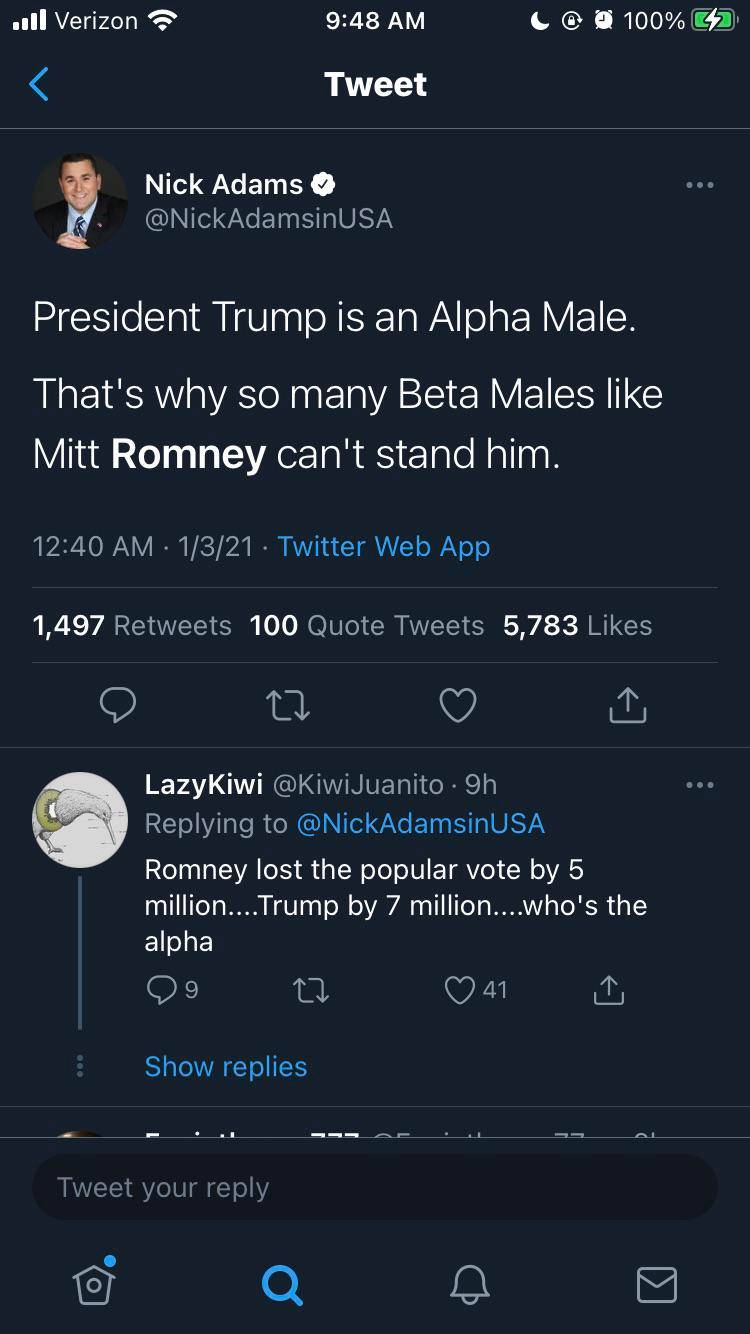Open Nick Adams profile picture
This screenshot has height=1334, width=750.
click(80, 201)
